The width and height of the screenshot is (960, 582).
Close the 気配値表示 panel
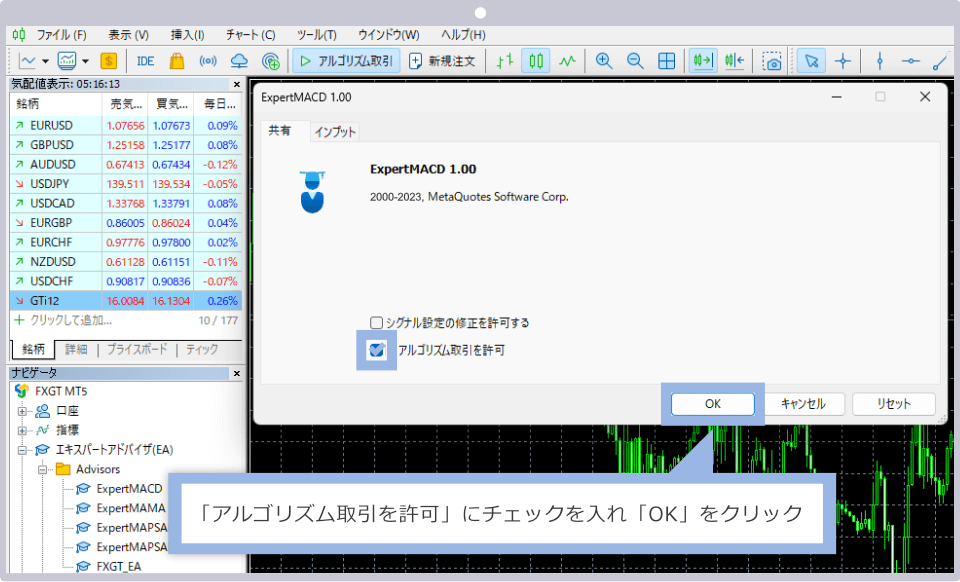(237, 84)
